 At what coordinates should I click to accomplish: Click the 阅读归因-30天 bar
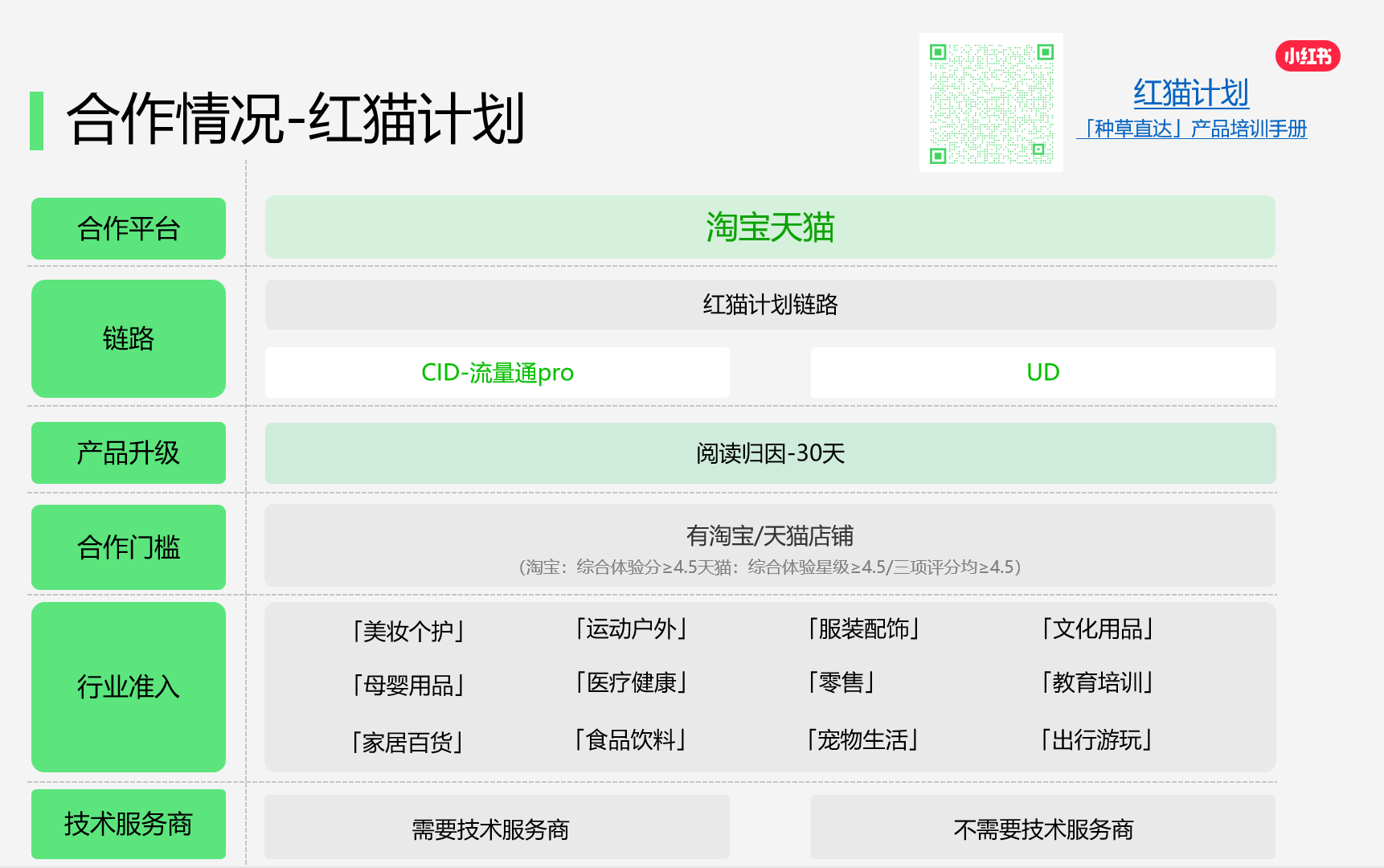(770, 453)
